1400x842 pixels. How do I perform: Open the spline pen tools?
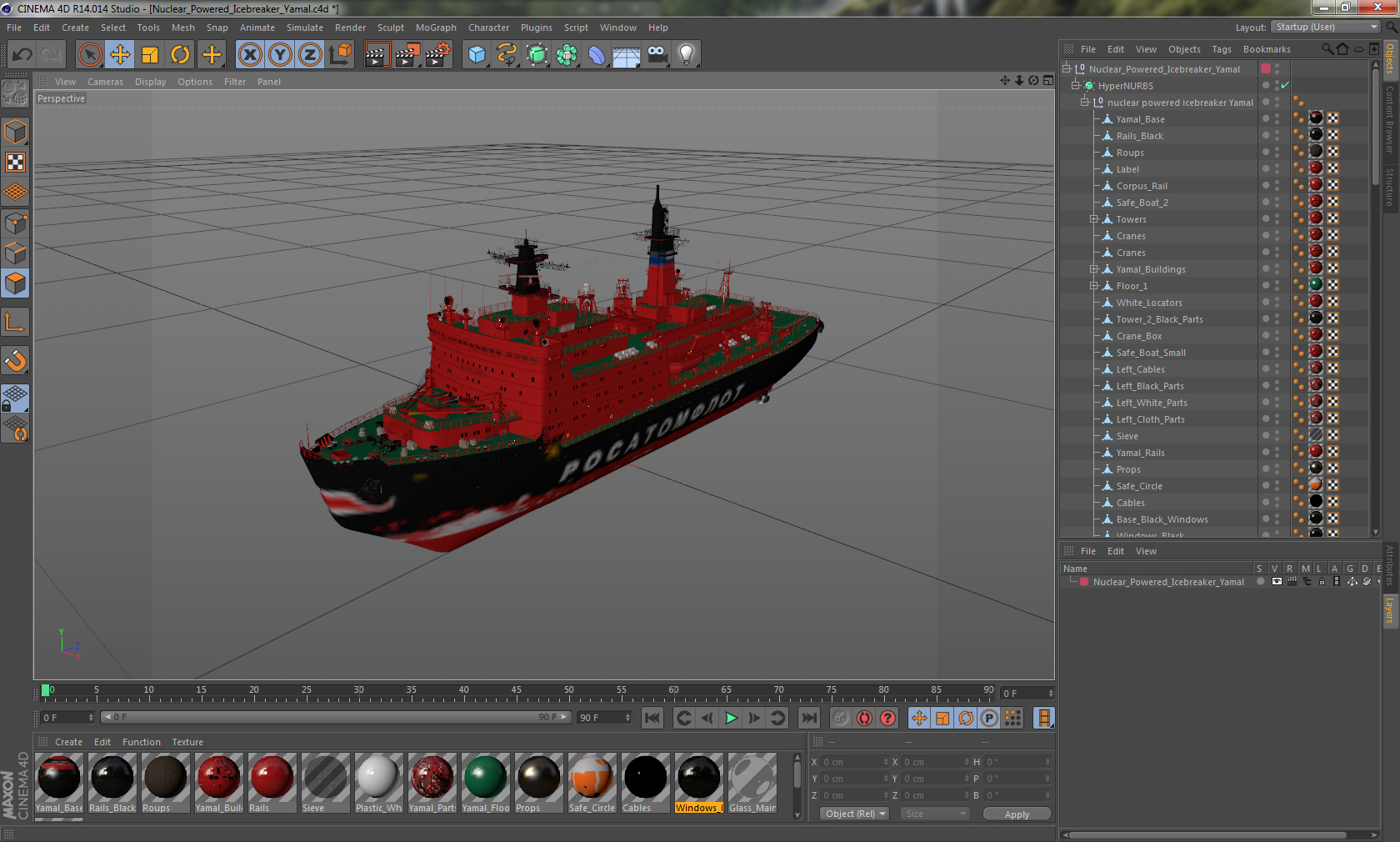click(x=507, y=55)
